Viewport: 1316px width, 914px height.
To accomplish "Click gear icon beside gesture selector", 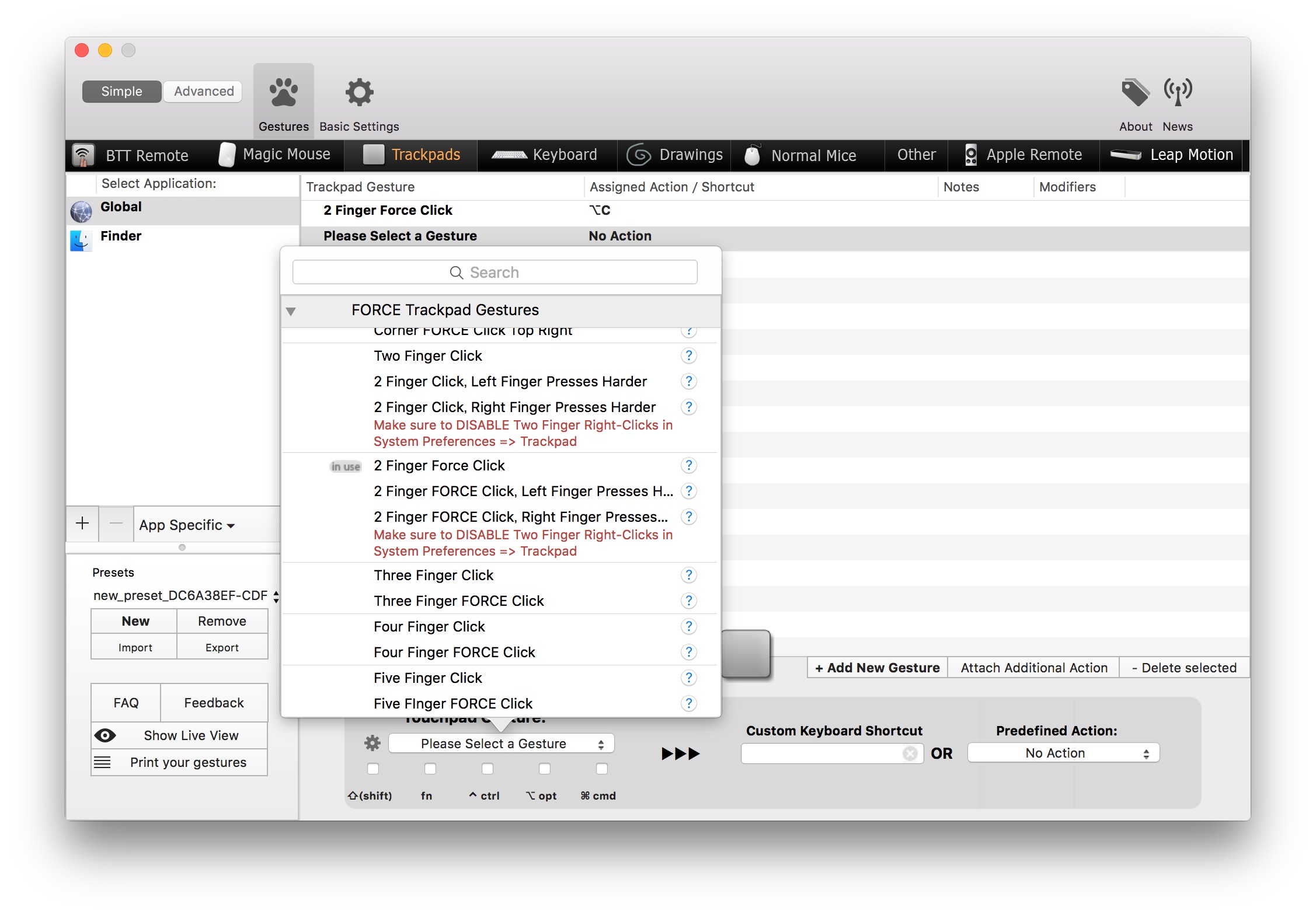I will (372, 744).
